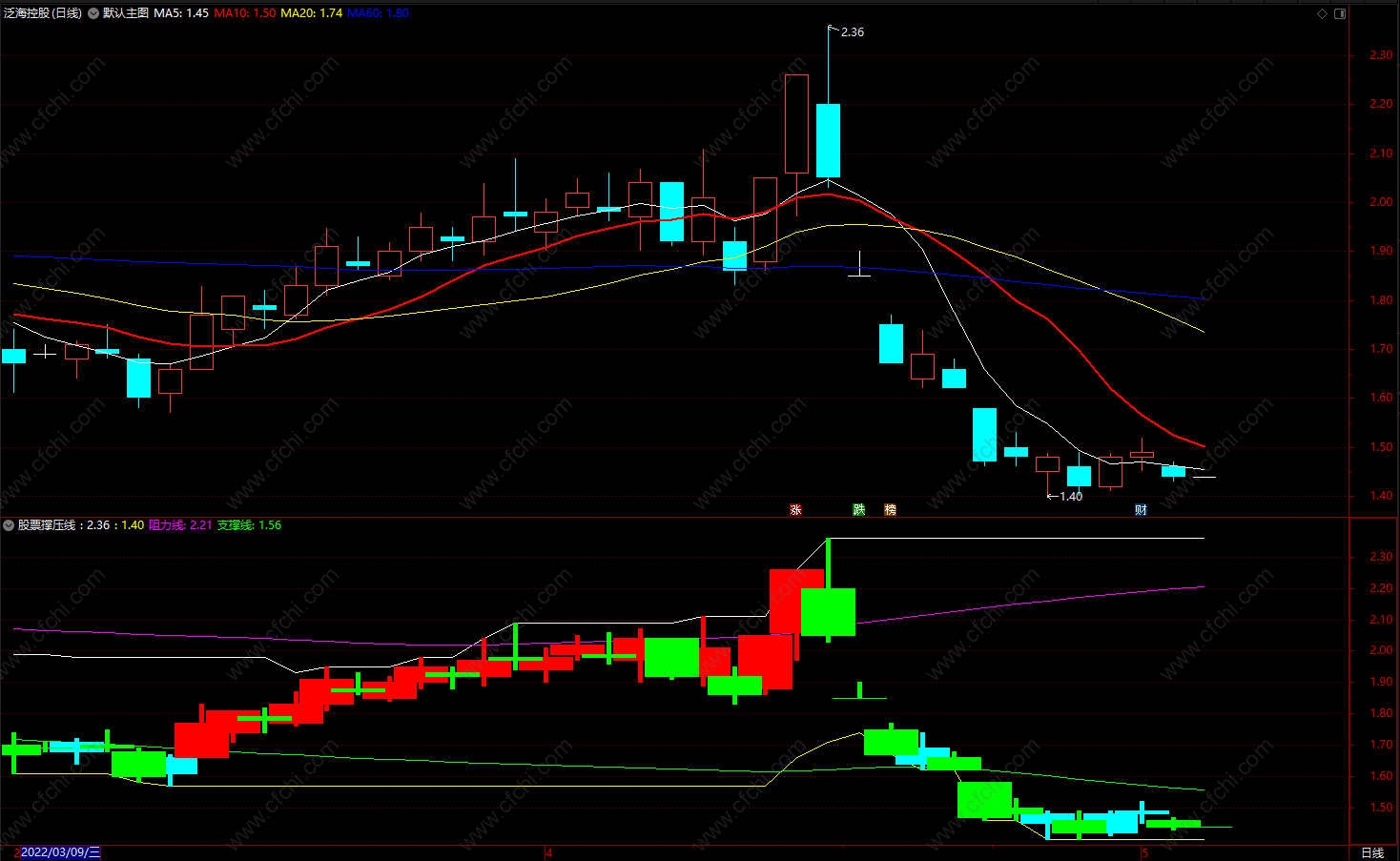Click the magenta 阻力线: 2.21 label
Screen dimensions: 1400x861
click(x=180, y=525)
